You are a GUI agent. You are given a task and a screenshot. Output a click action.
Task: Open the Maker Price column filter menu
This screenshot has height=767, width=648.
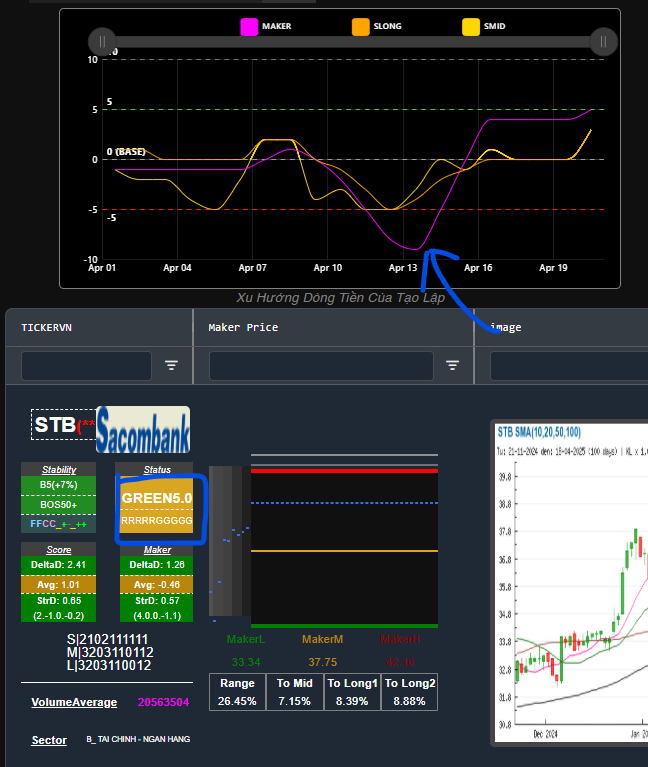coord(453,366)
